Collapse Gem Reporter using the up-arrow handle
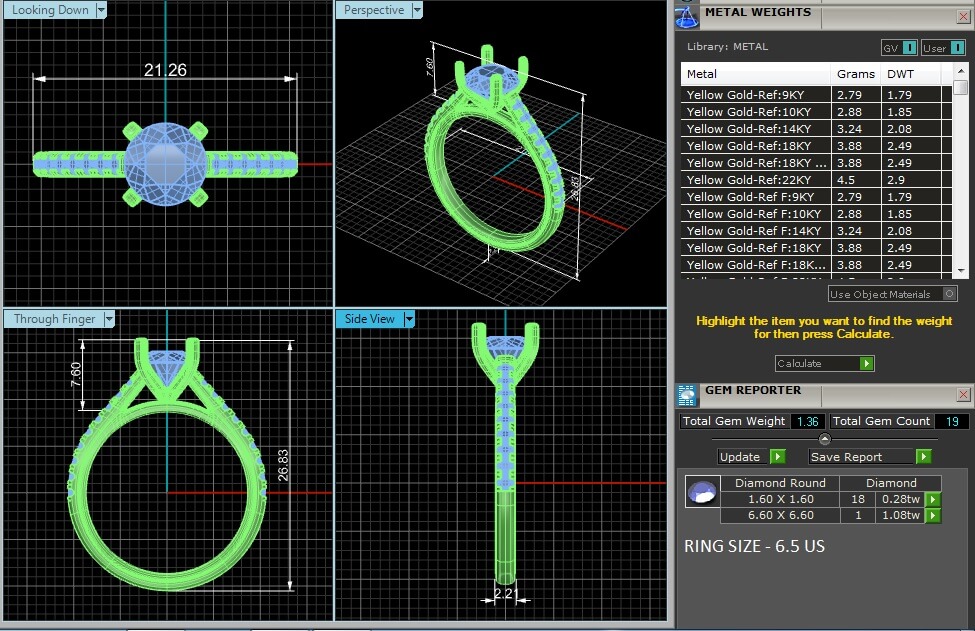Image resolution: width=975 pixels, height=631 pixels. click(x=824, y=439)
